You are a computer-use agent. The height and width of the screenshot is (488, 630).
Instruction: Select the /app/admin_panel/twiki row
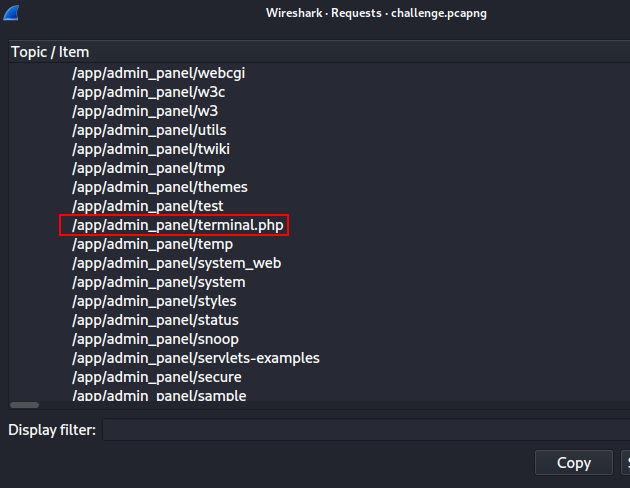137,149
